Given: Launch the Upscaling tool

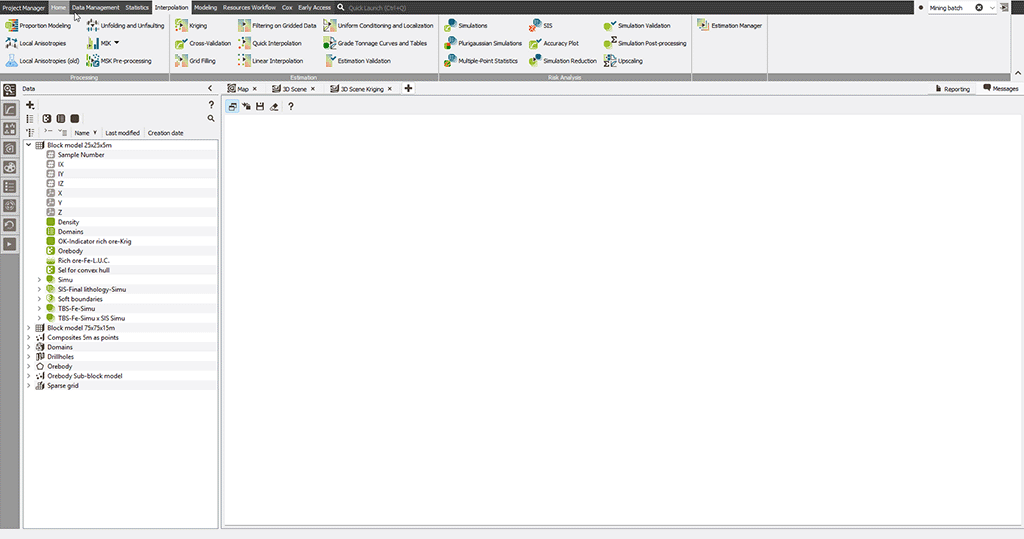Looking at the screenshot, I should click(x=623, y=61).
